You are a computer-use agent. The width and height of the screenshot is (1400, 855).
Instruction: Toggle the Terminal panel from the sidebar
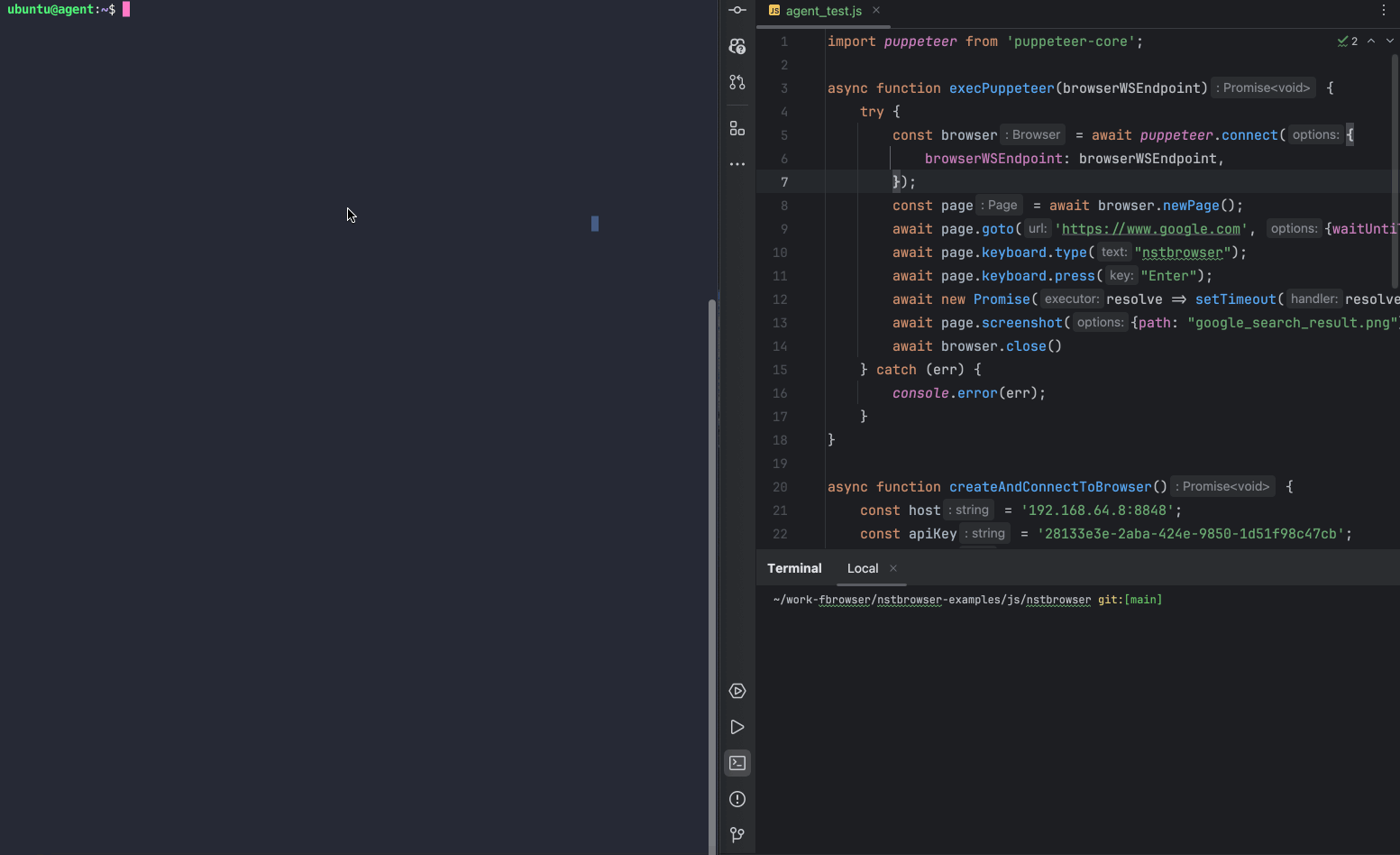[x=737, y=762]
